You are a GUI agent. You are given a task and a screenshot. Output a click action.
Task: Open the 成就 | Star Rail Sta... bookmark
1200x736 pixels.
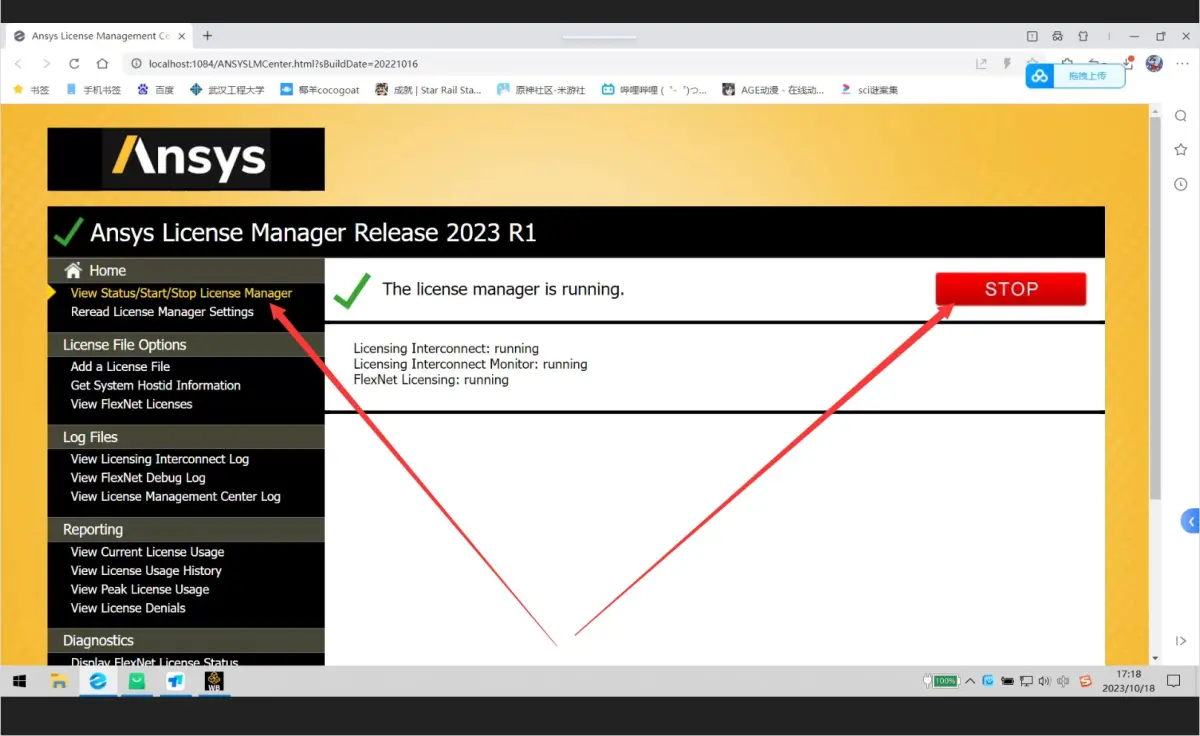coord(428,90)
